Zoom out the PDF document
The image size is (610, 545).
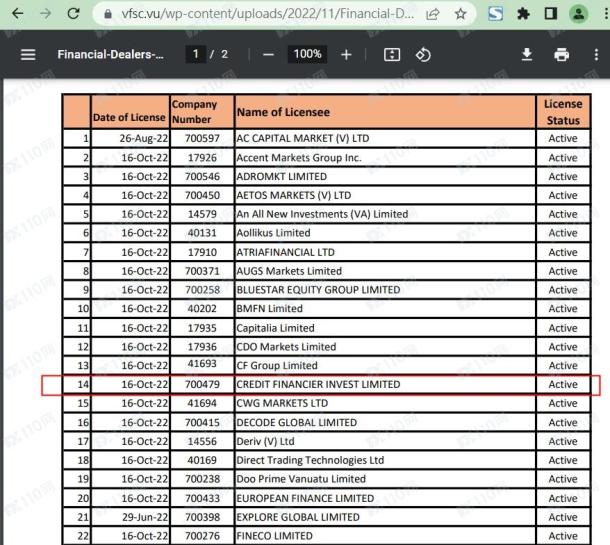pos(268,55)
